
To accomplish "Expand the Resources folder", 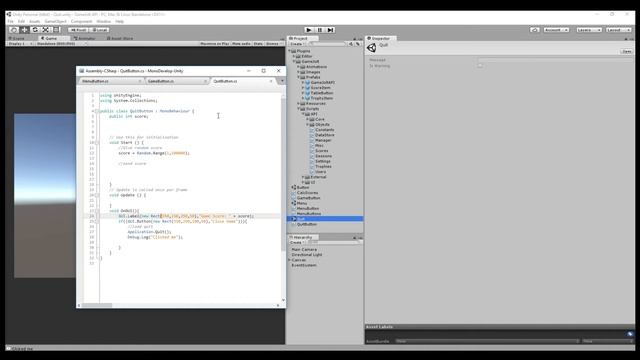I will [298, 104].
